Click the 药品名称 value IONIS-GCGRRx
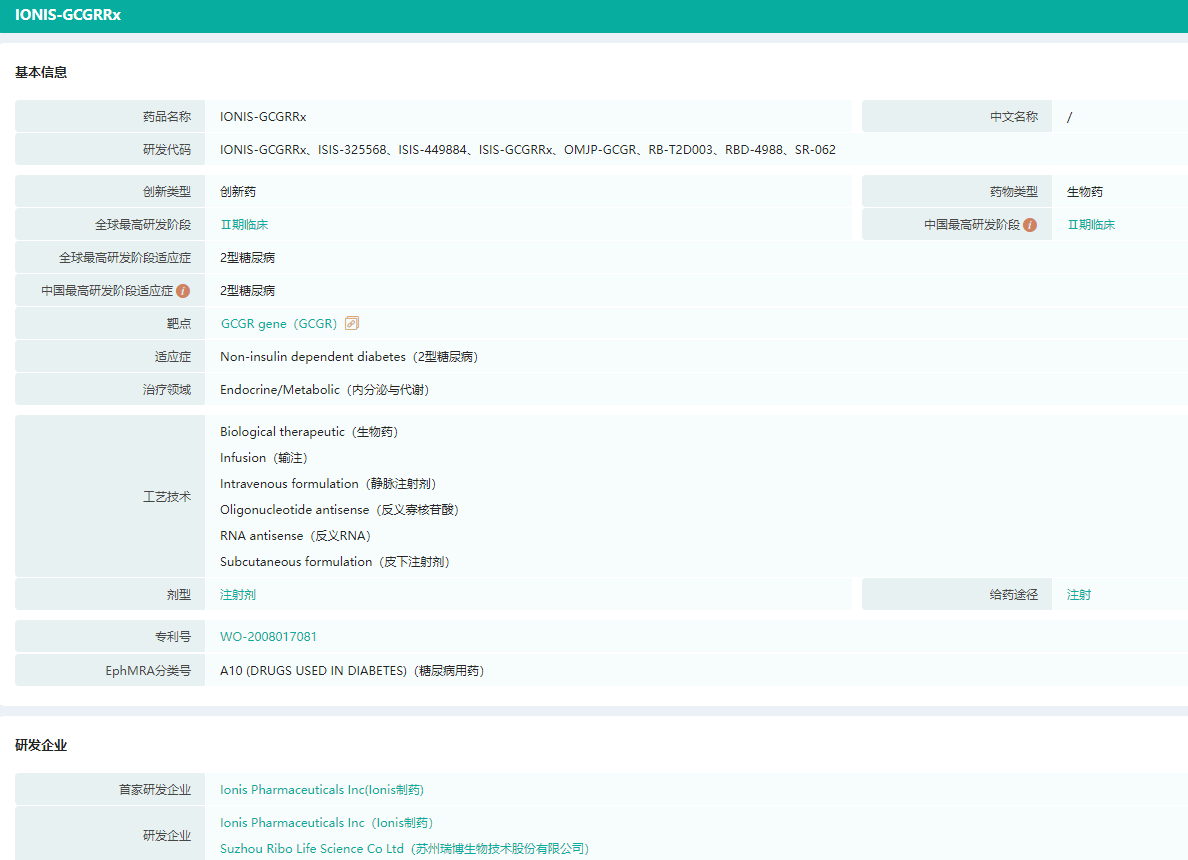Screen dimensions: 1188x860 pyautogui.click(x=263, y=117)
